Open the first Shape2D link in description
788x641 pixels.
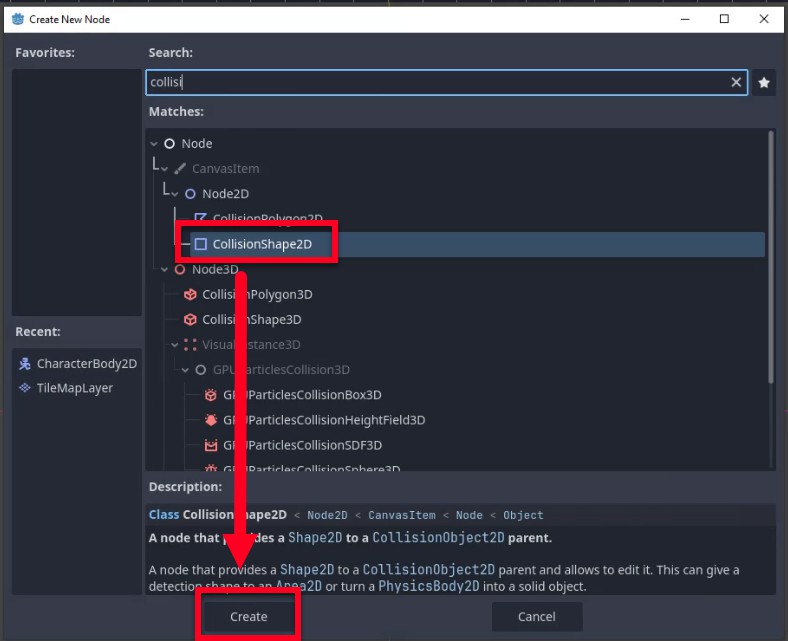click(315, 538)
